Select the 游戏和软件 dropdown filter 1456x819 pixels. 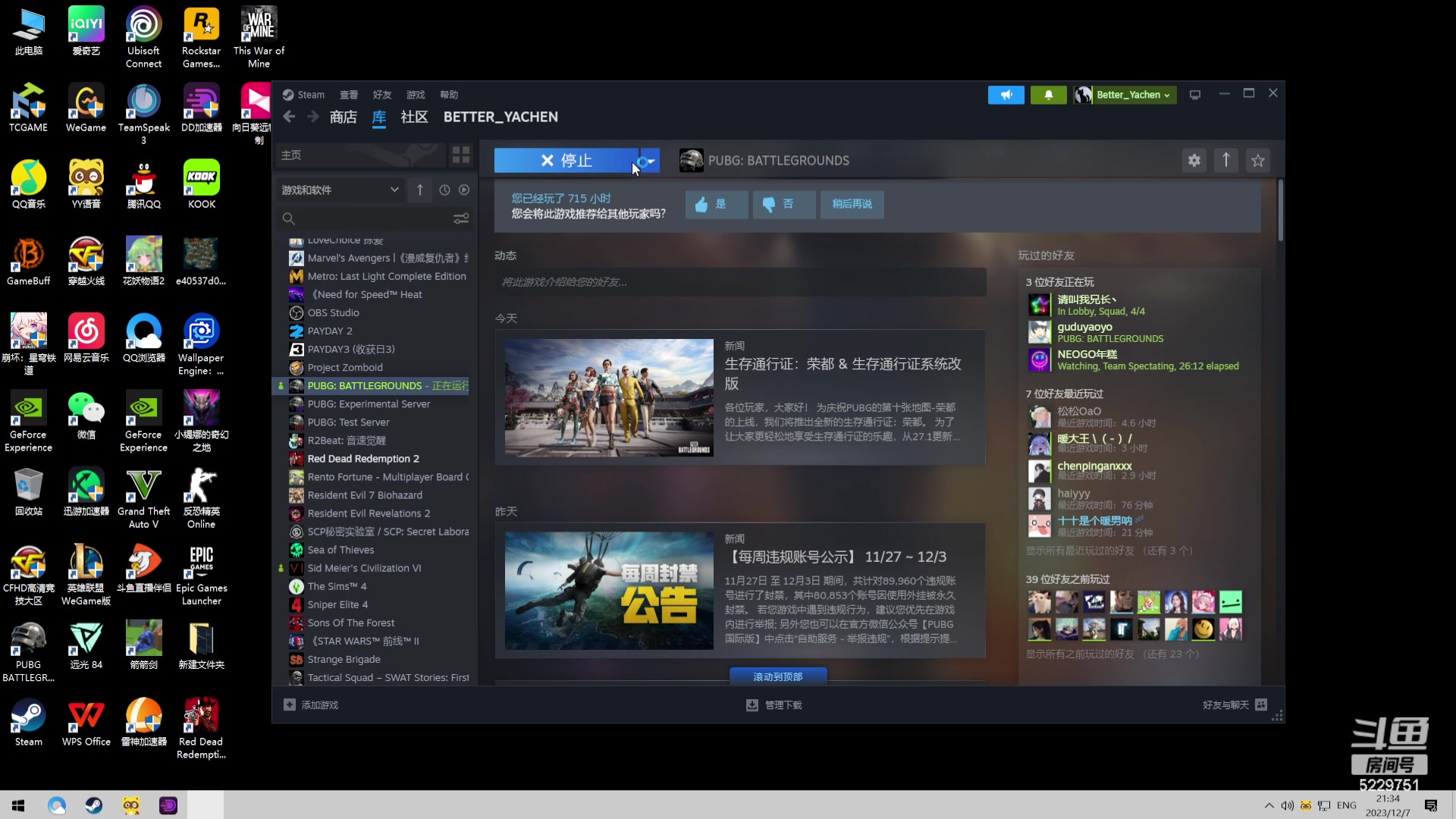(x=338, y=190)
